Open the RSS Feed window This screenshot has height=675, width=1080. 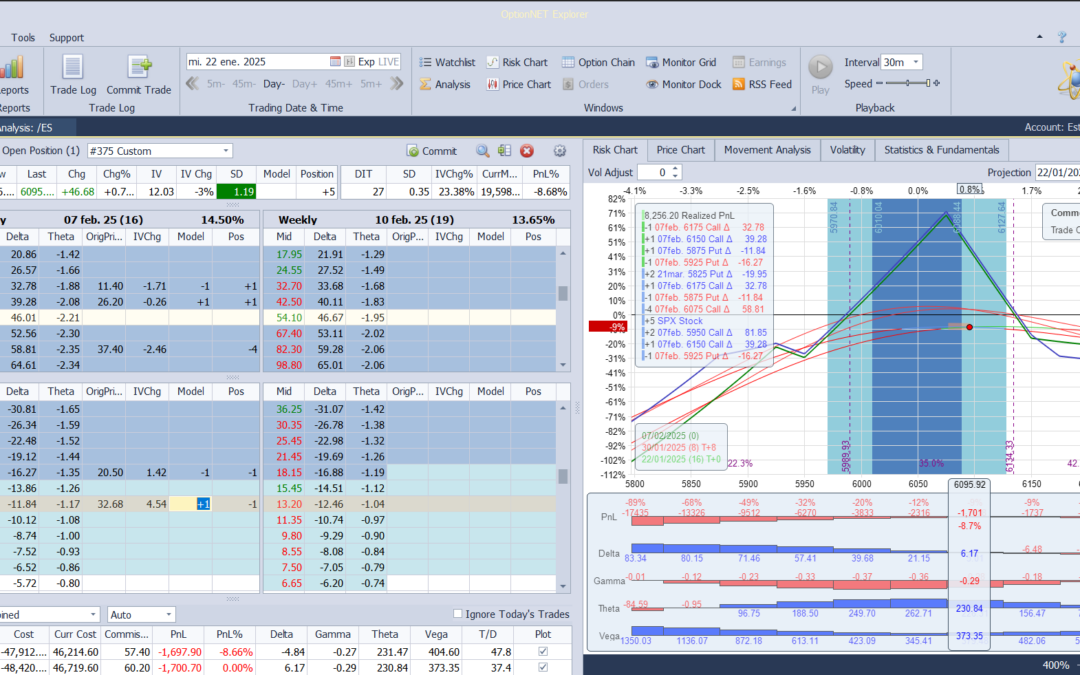[x=762, y=84]
